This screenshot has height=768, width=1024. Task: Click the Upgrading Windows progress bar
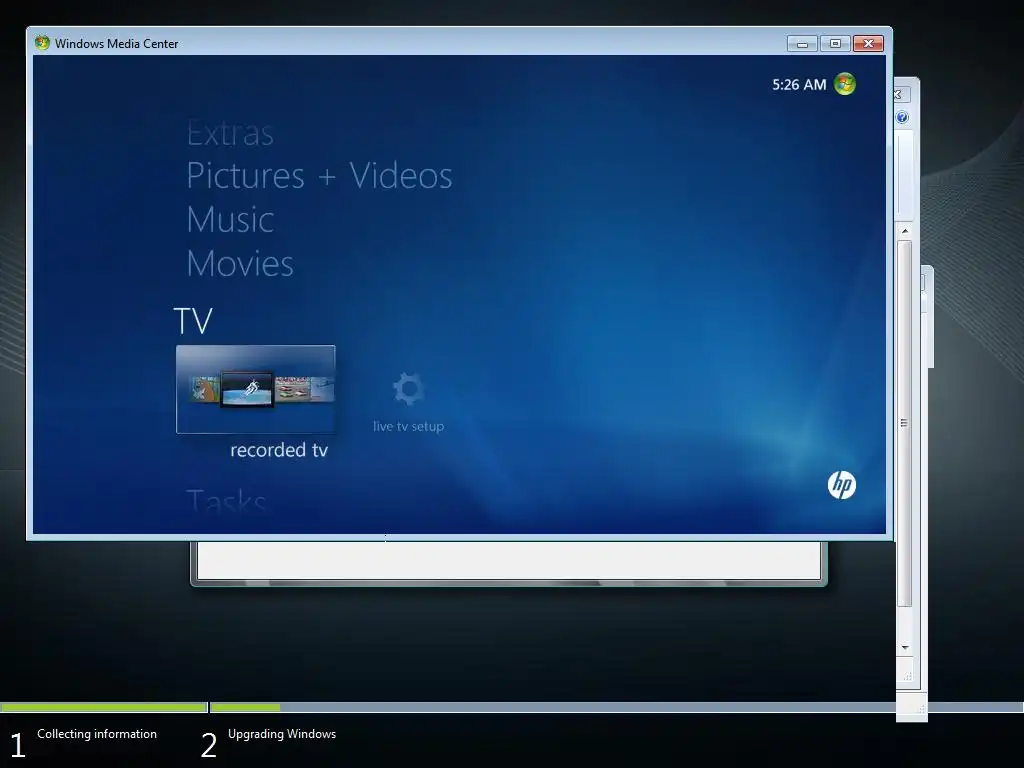tap(616, 707)
